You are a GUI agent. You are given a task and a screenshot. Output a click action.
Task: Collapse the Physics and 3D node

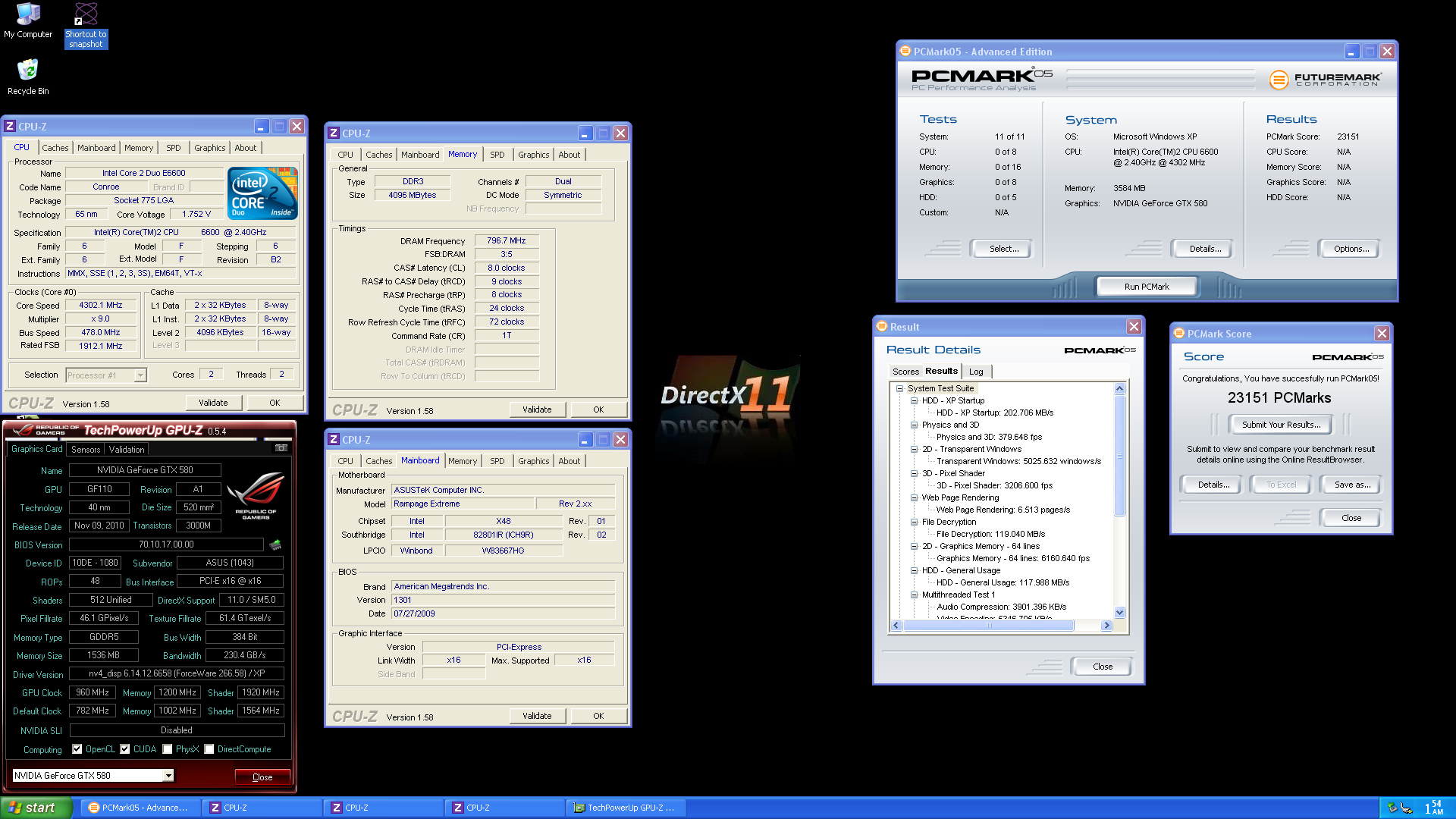[x=915, y=425]
